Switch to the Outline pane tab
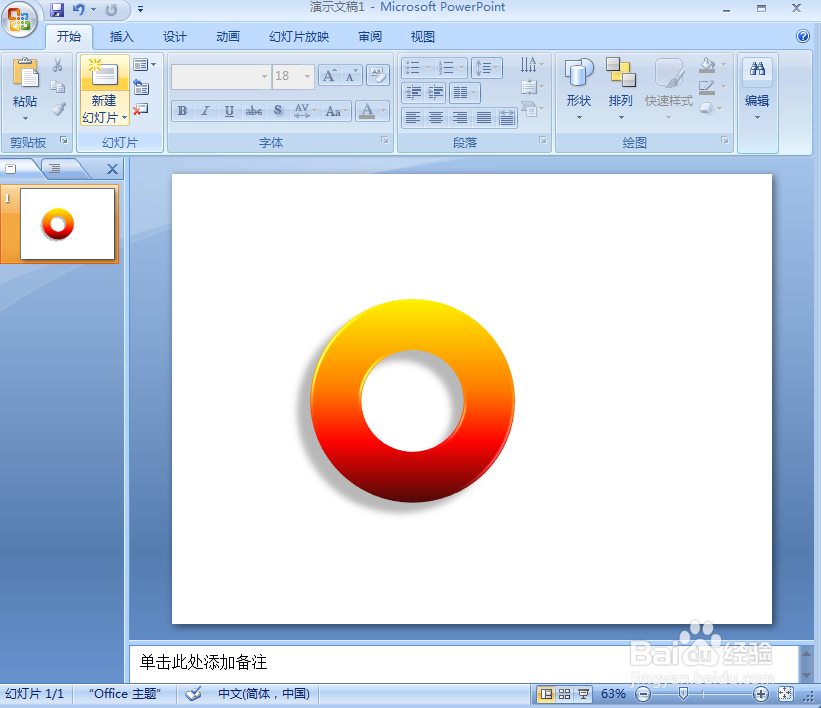The height and width of the screenshot is (708, 821). 55,168
